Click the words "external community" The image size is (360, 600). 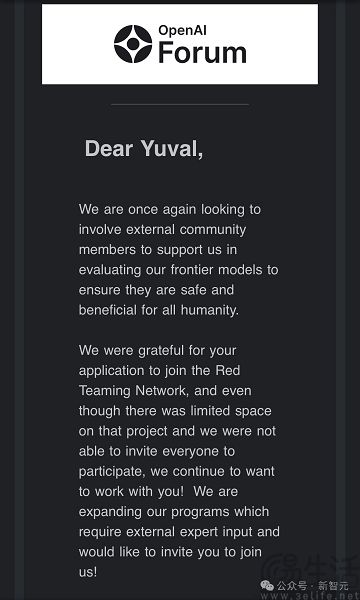click(186, 230)
